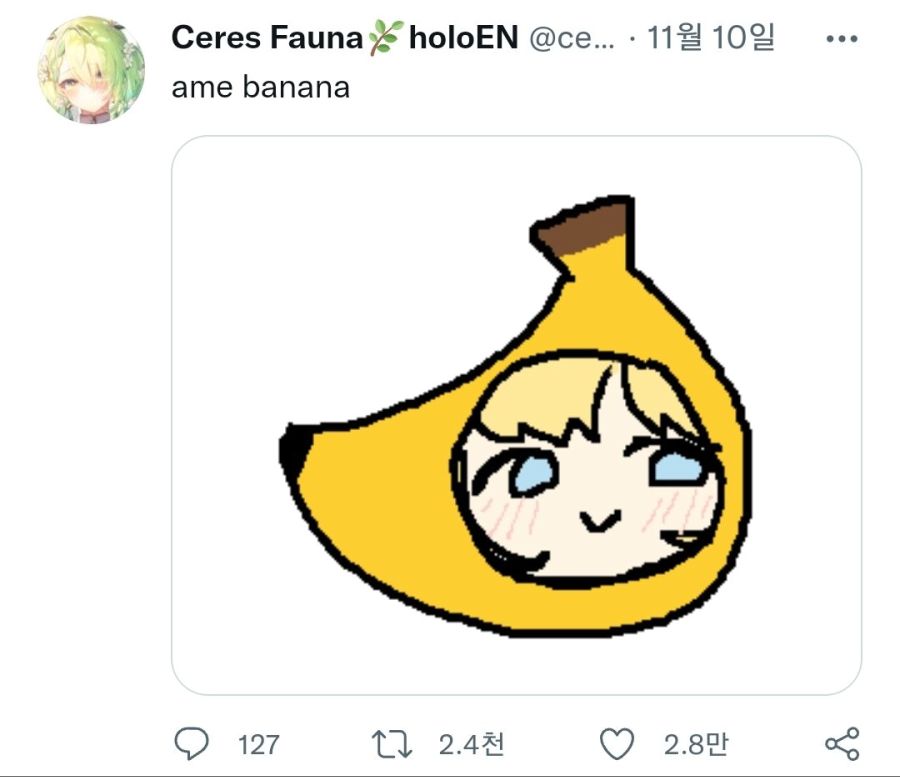
Task: Open Ceres Fauna's profile avatar
Action: tap(91, 70)
